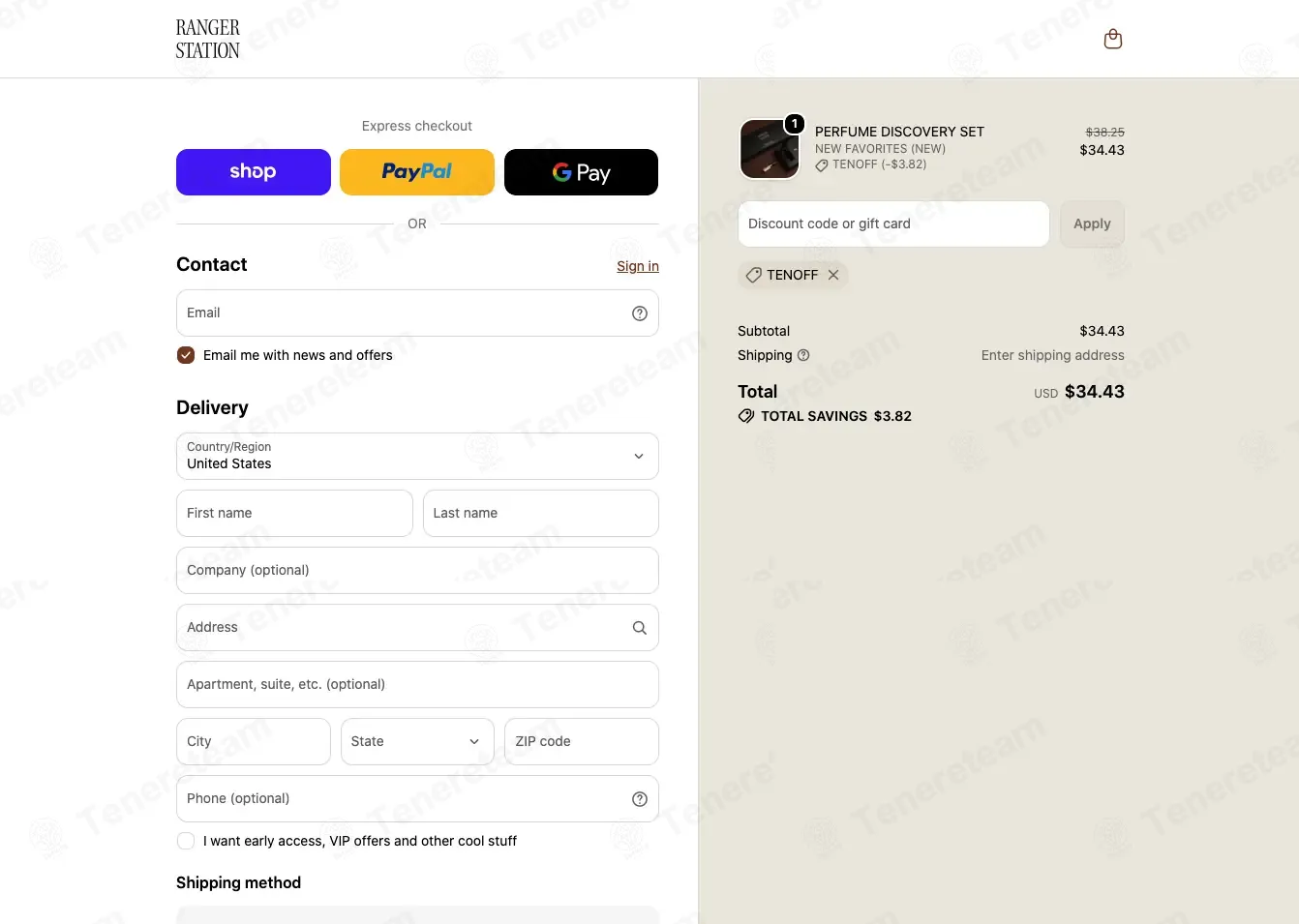
Task: Choose Google Pay express checkout
Action: click(x=581, y=172)
